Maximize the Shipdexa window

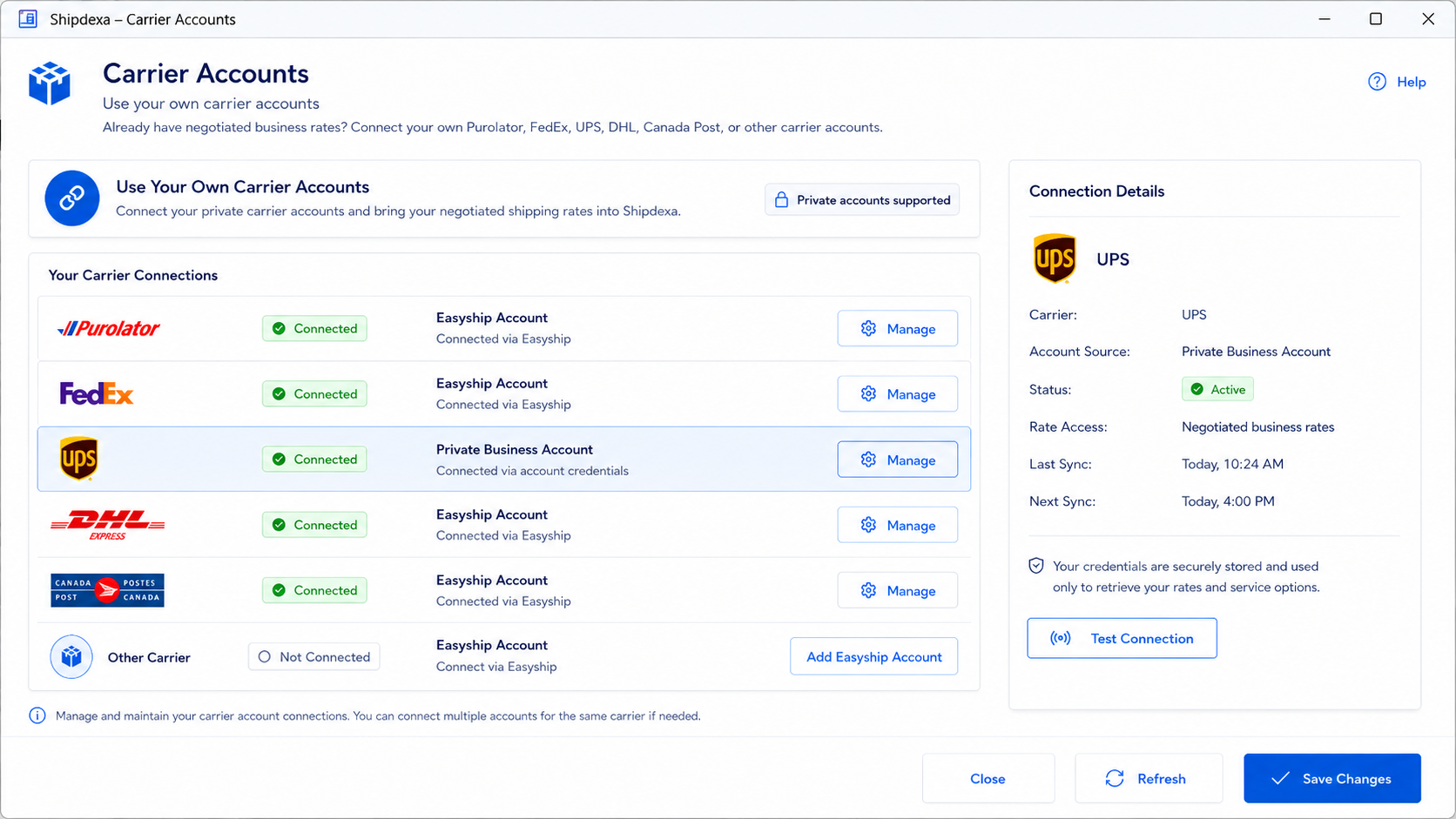pos(1376,19)
